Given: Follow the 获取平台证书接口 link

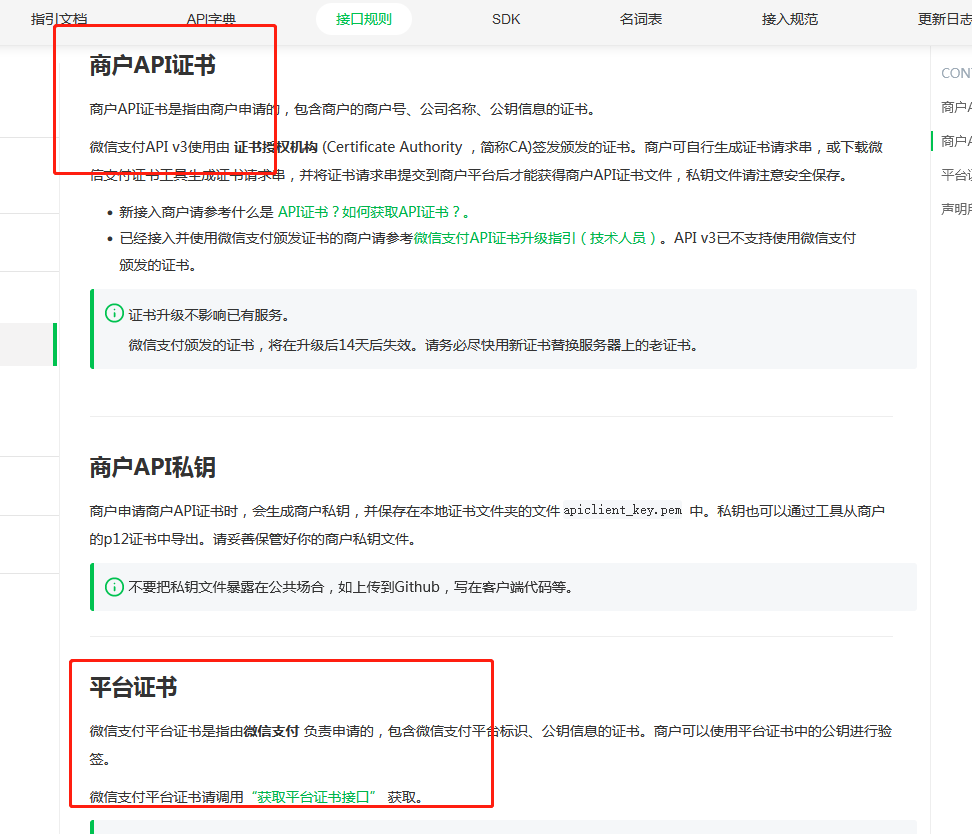Looking at the screenshot, I should coord(312,797).
